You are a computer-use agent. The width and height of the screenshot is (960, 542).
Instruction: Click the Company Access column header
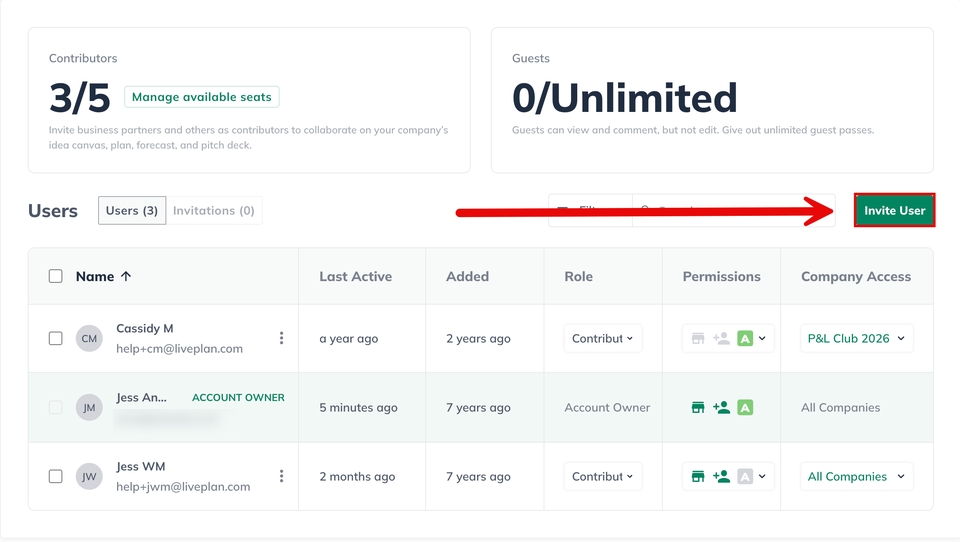click(856, 276)
